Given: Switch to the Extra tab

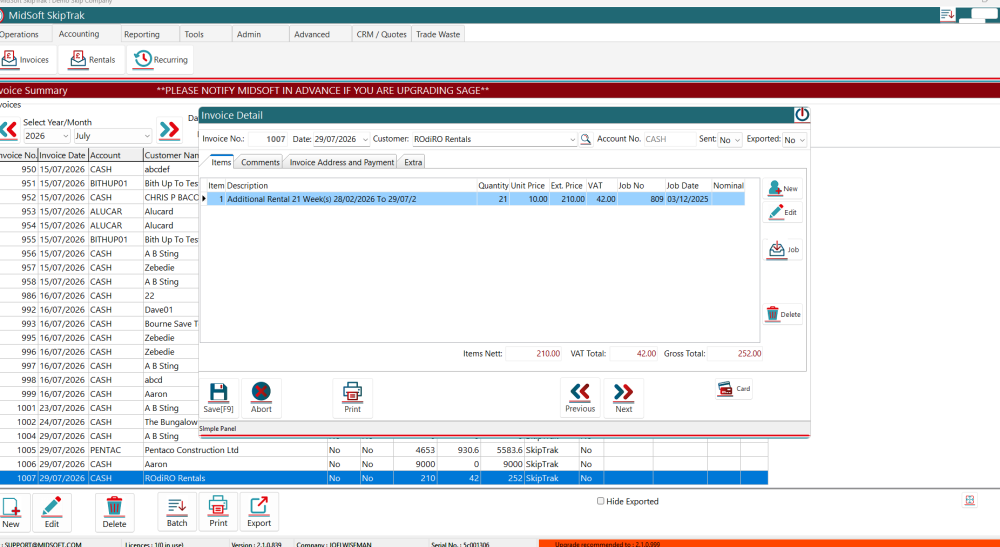Looking at the screenshot, I should 413,162.
